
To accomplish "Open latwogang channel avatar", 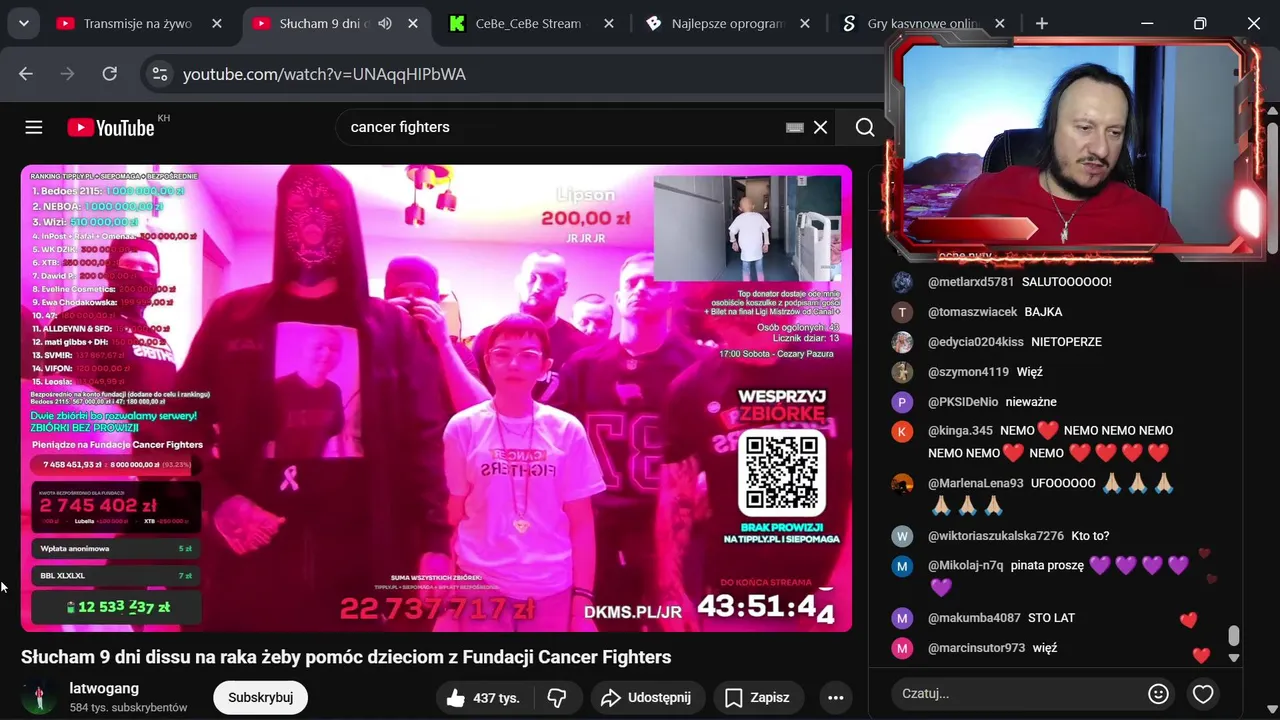I will point(39,697).
